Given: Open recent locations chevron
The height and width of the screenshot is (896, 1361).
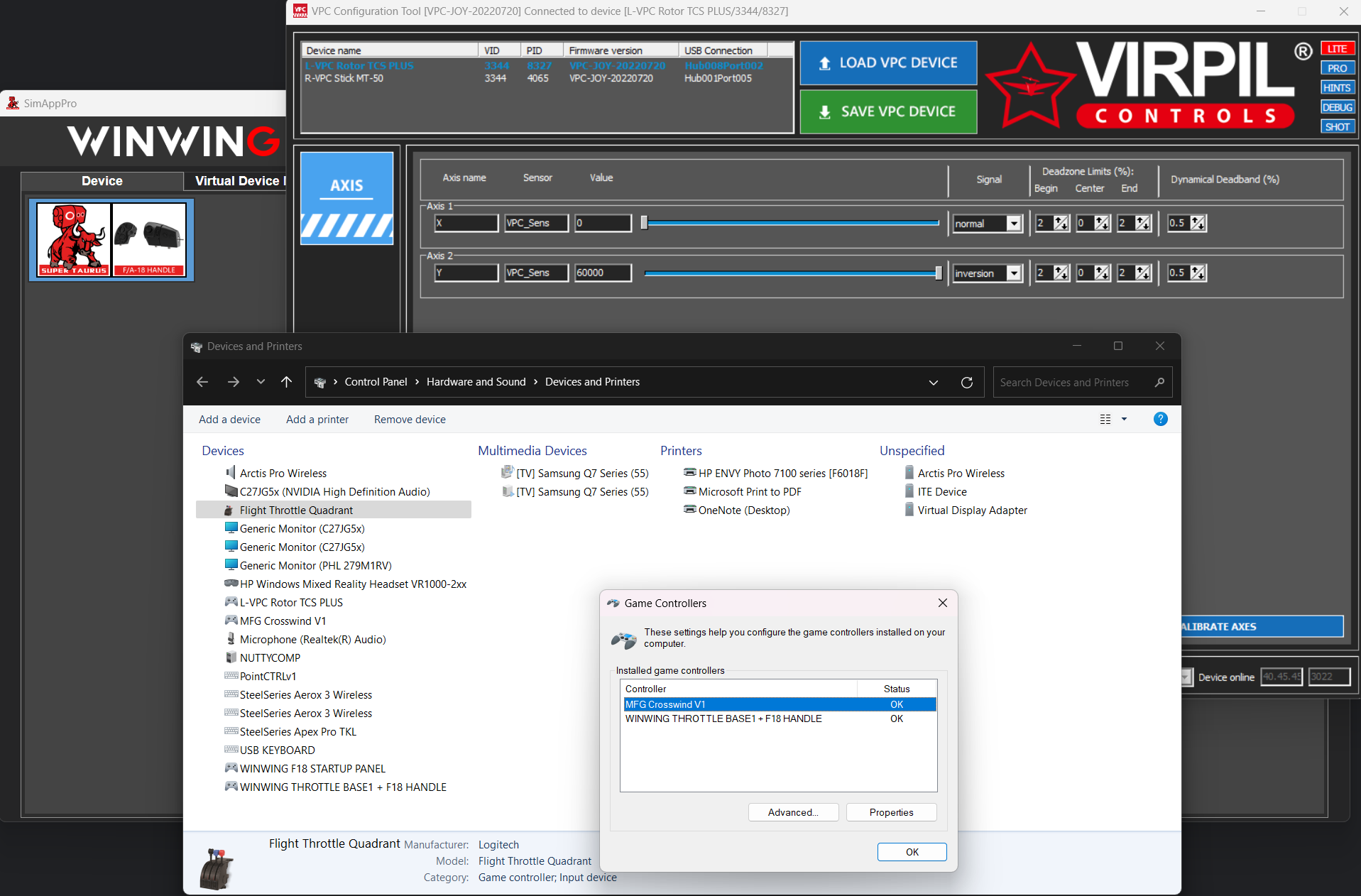Looking at the screenshot, I should tap(261, 382).
